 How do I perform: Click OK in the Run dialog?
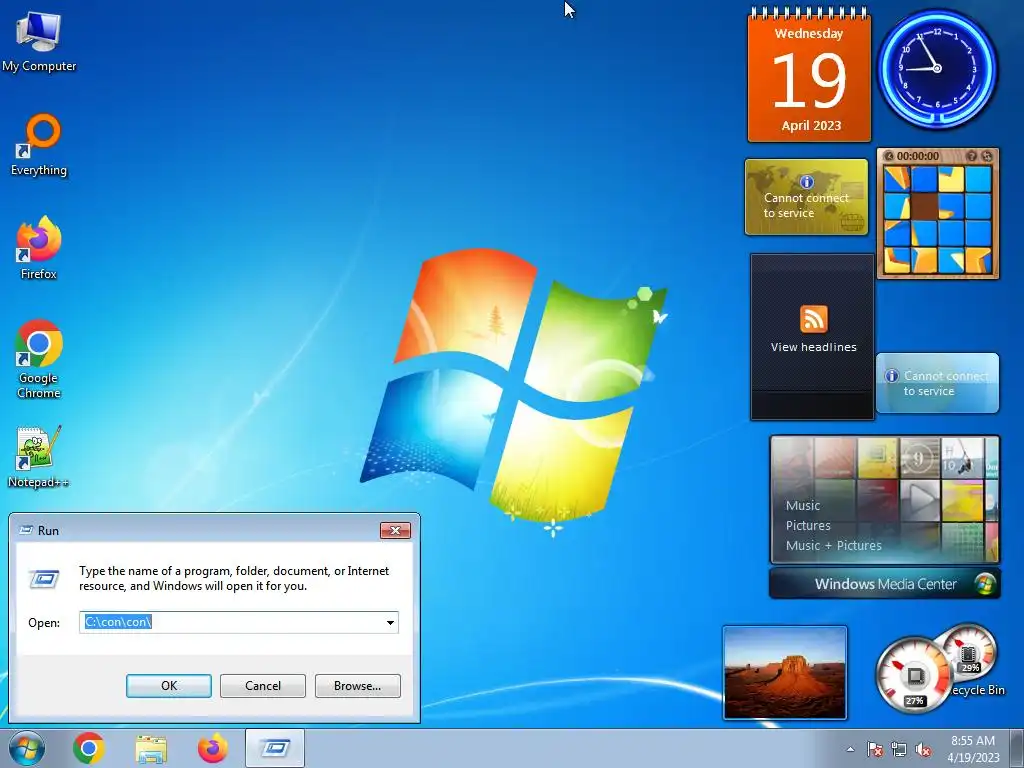(168, 686)
